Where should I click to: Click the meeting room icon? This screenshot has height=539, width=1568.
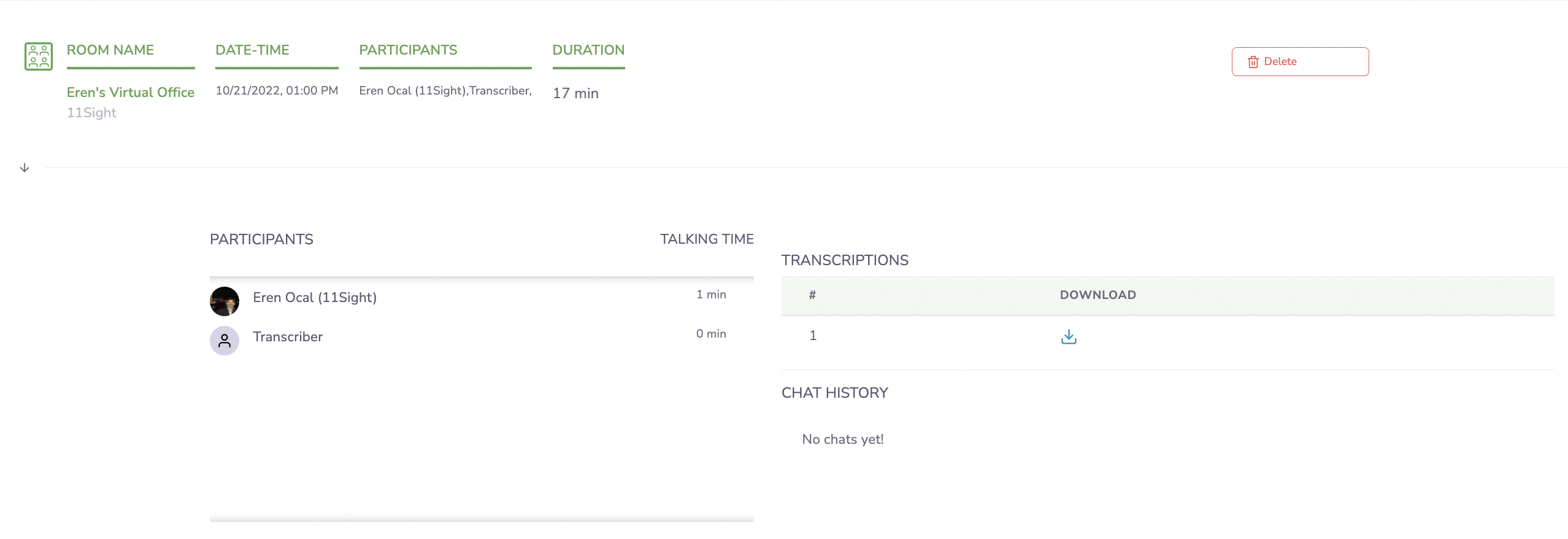click(39, 56)
